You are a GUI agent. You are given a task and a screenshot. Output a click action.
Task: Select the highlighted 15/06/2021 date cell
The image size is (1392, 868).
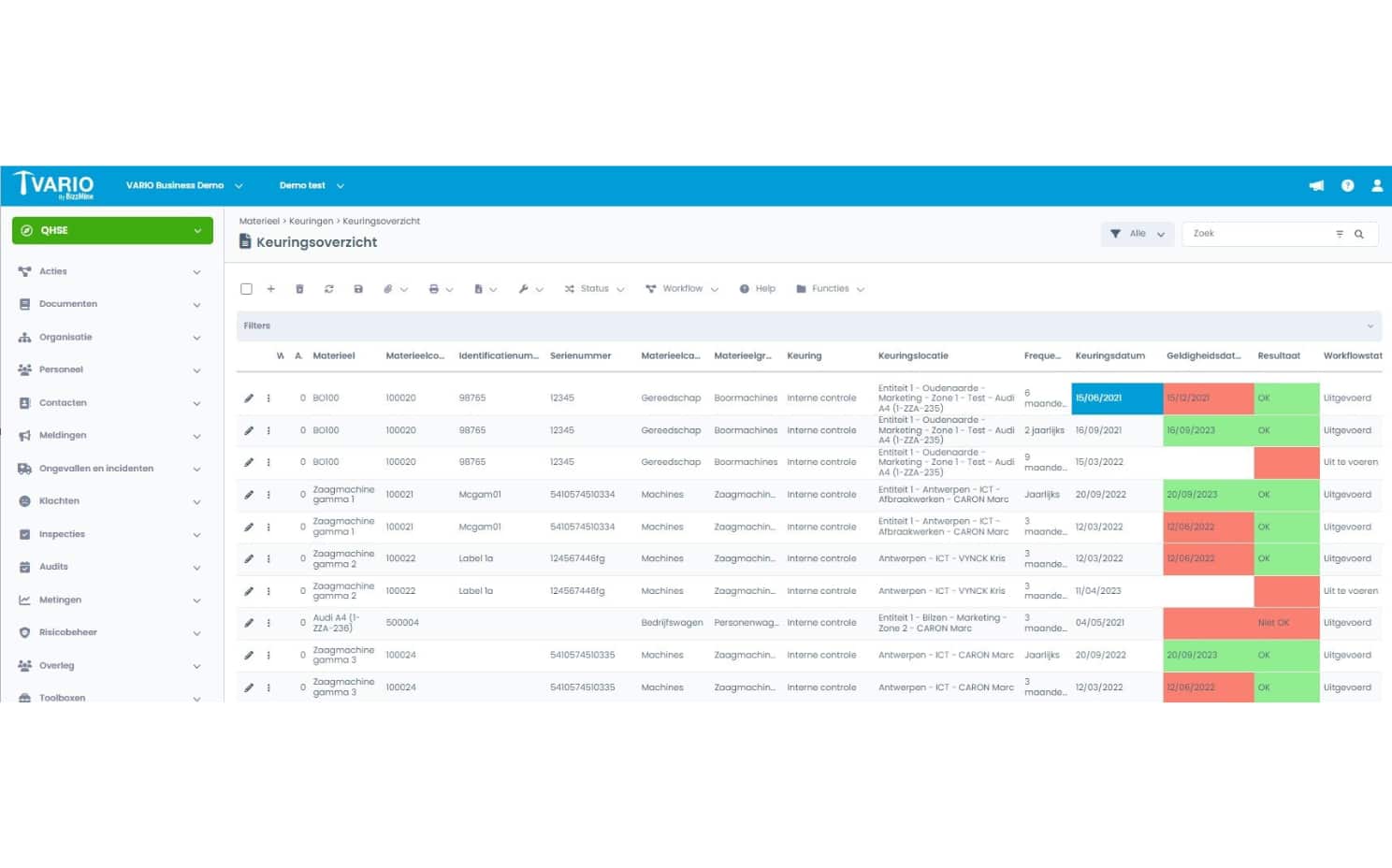coord(1117,398)
